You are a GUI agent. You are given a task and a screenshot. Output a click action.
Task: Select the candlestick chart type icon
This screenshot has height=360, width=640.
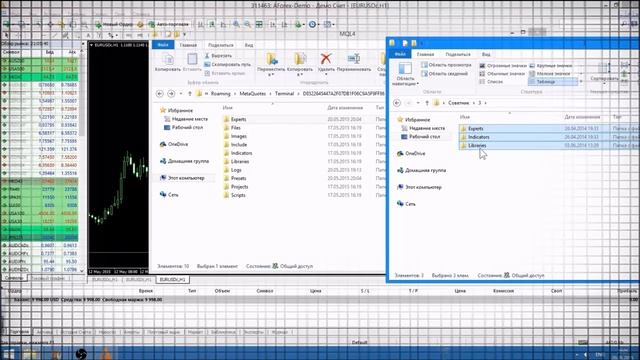point(212,24)
